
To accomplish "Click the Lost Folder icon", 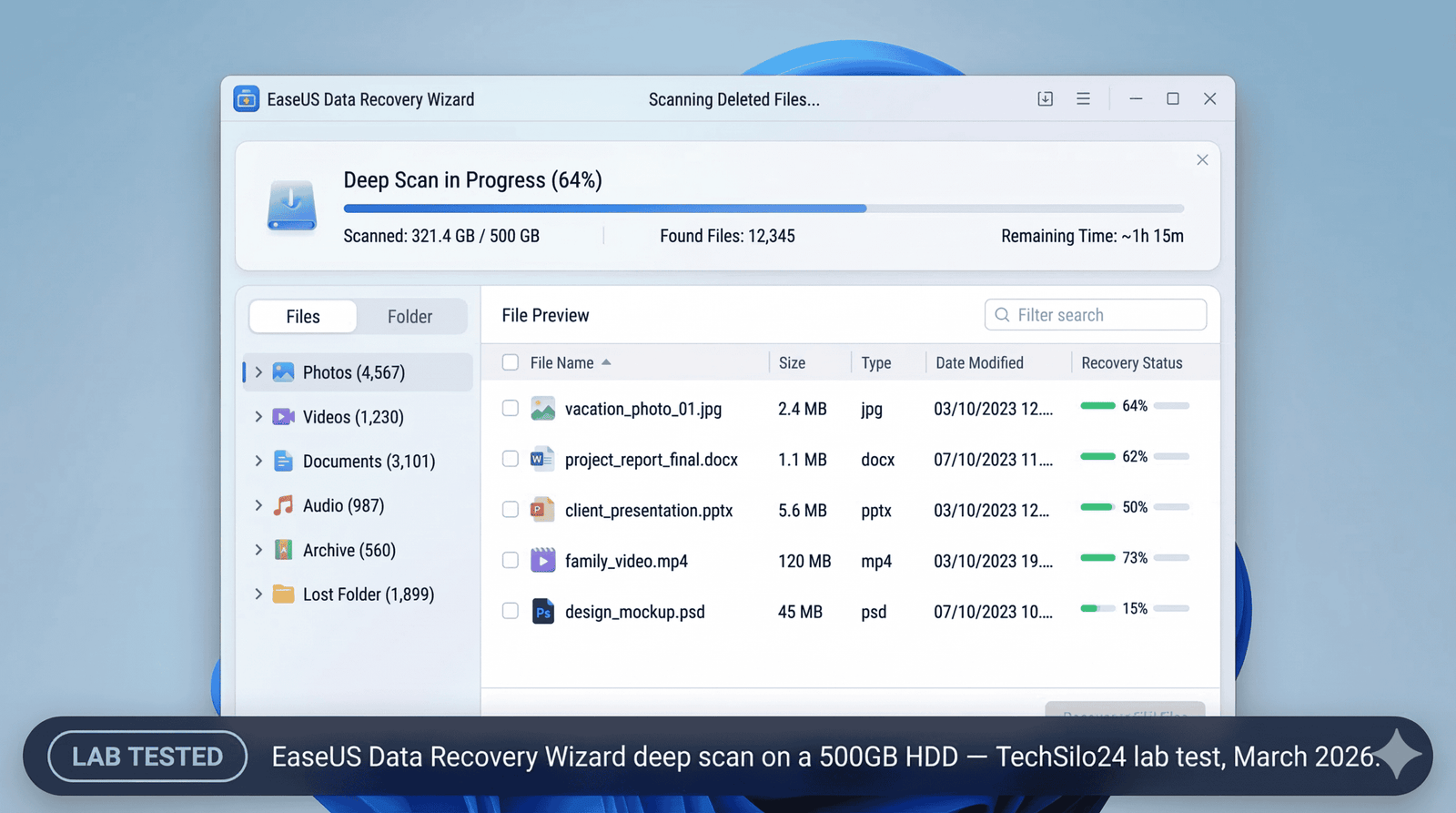I will pos(283,594).
